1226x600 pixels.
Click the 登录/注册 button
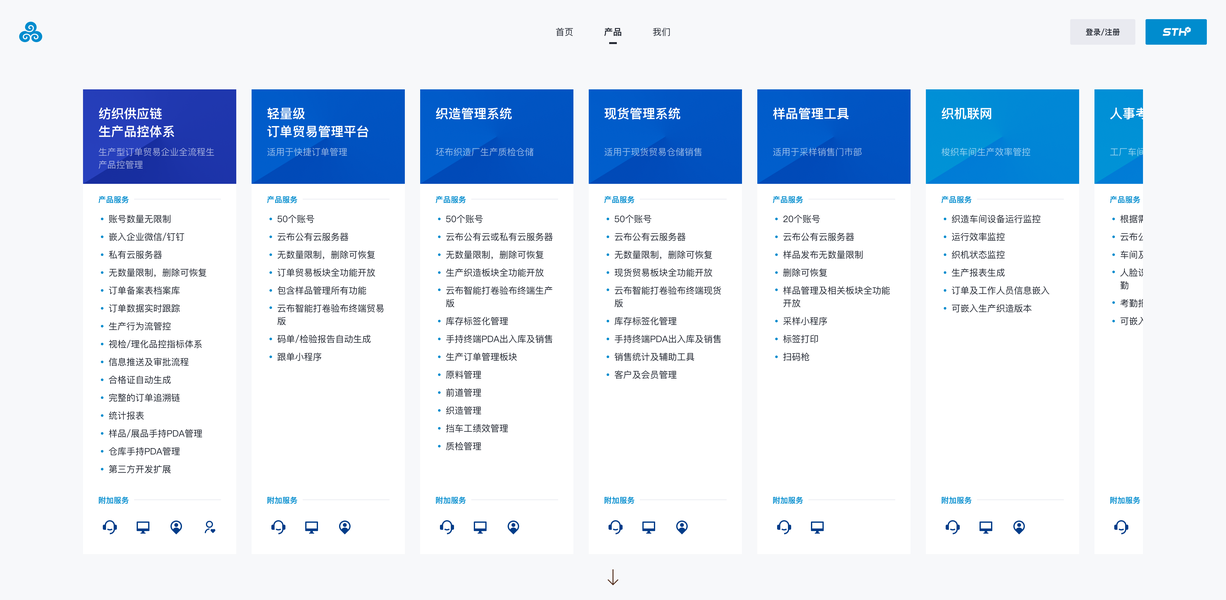1102,32
